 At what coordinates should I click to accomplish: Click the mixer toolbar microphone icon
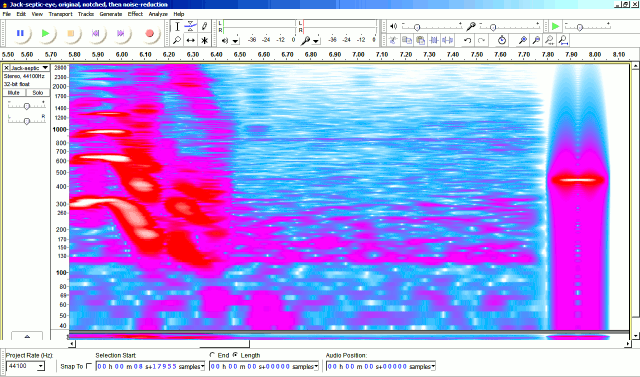(471, 26)
